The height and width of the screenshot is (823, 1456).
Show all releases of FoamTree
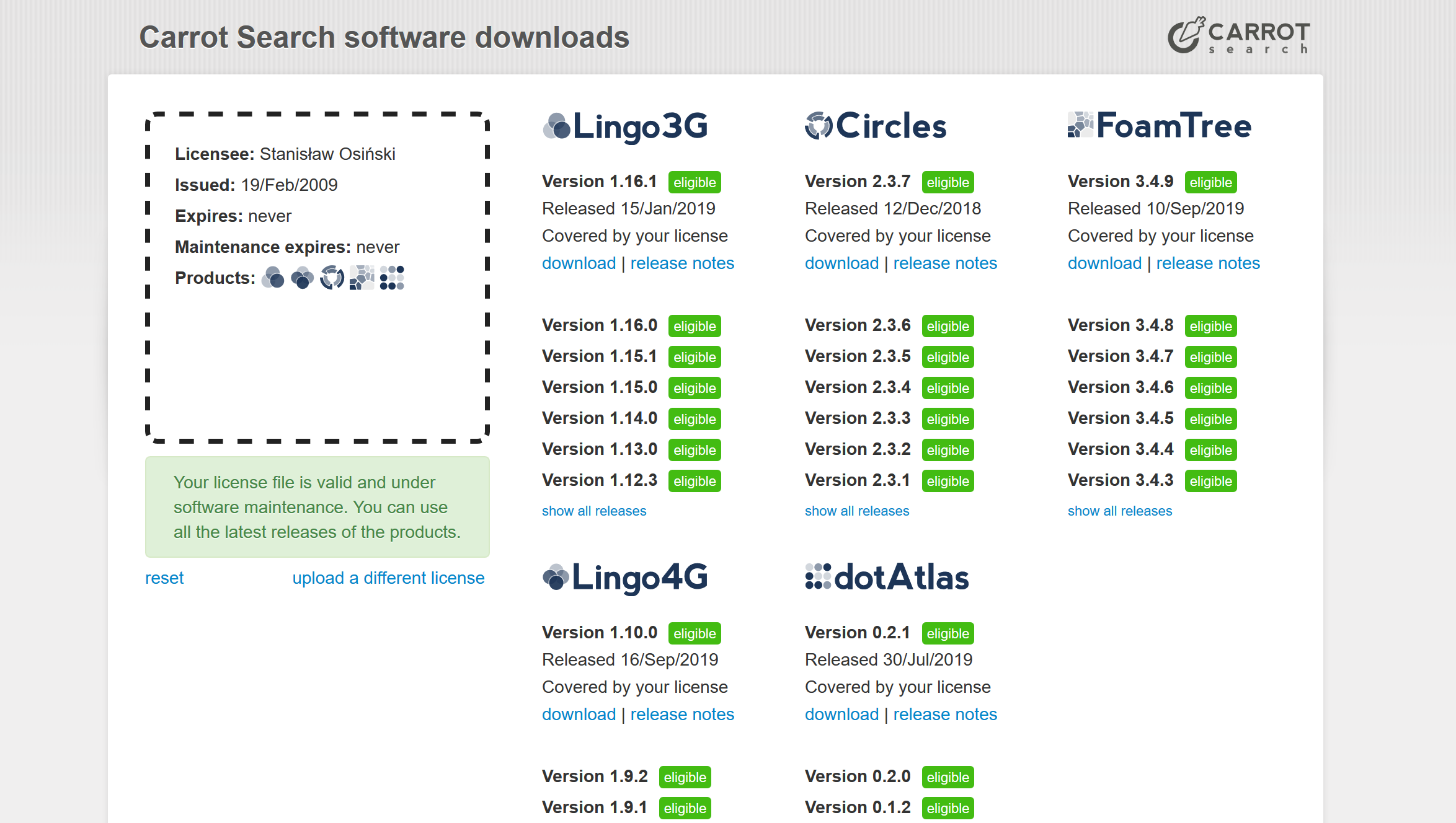1120,511
